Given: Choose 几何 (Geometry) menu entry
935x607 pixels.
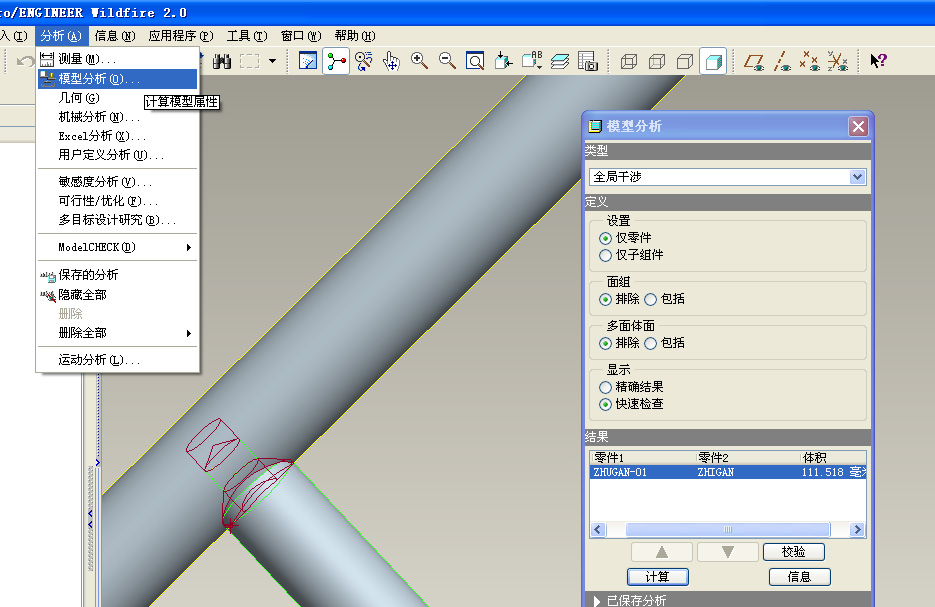Looking at the screenshot, I should coord(117,98).
